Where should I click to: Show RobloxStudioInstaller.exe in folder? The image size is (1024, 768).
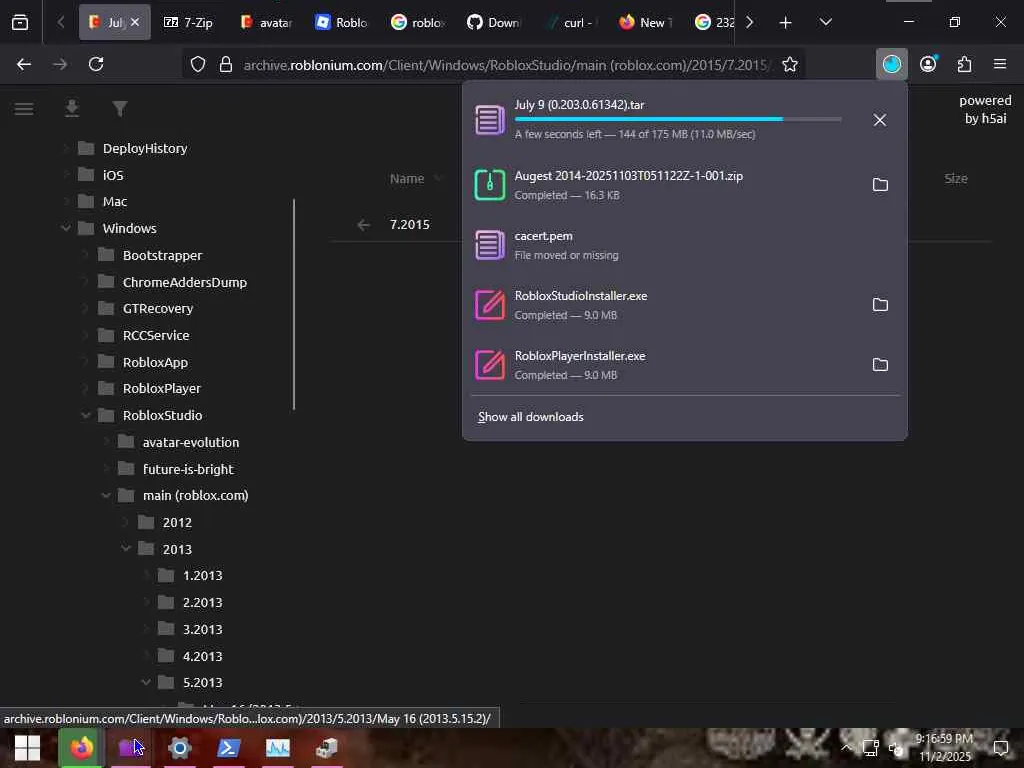point(880,305)
